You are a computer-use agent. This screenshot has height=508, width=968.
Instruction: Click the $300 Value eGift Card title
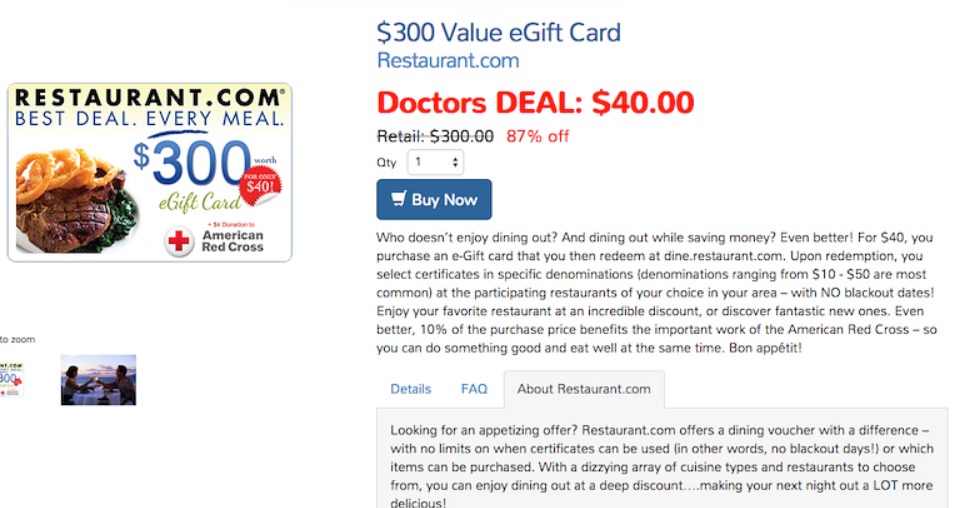pyautogui.click(x=498, y=32)
